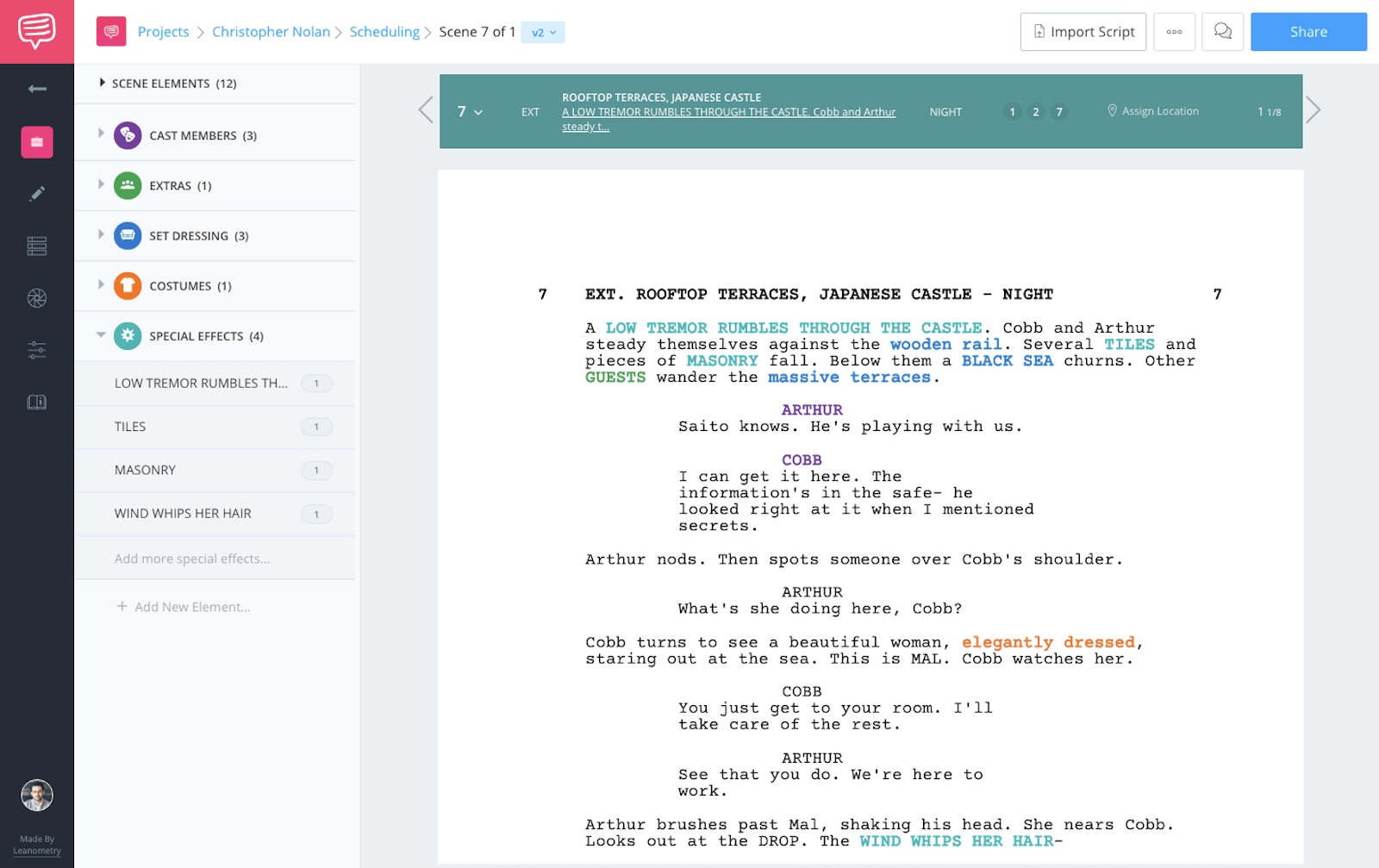Viewport: 1379px width, 868px height.
Task: Click the user profile avatar
Action: (x=37, y=795)
